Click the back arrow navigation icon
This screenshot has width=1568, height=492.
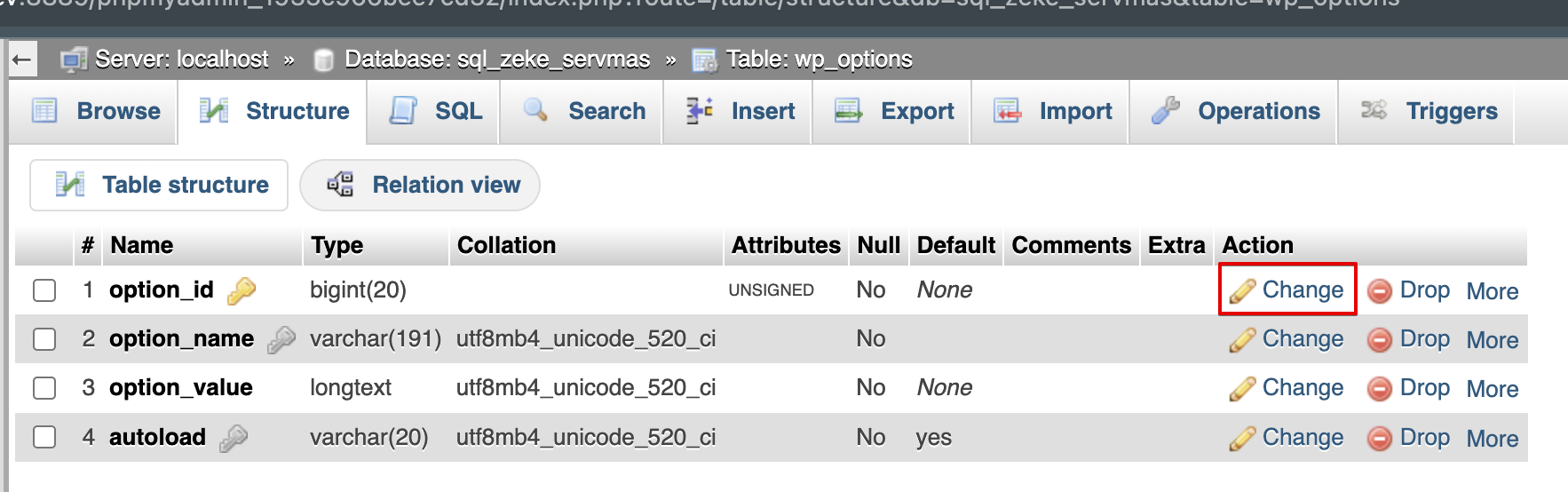click(x=21, y=60)
